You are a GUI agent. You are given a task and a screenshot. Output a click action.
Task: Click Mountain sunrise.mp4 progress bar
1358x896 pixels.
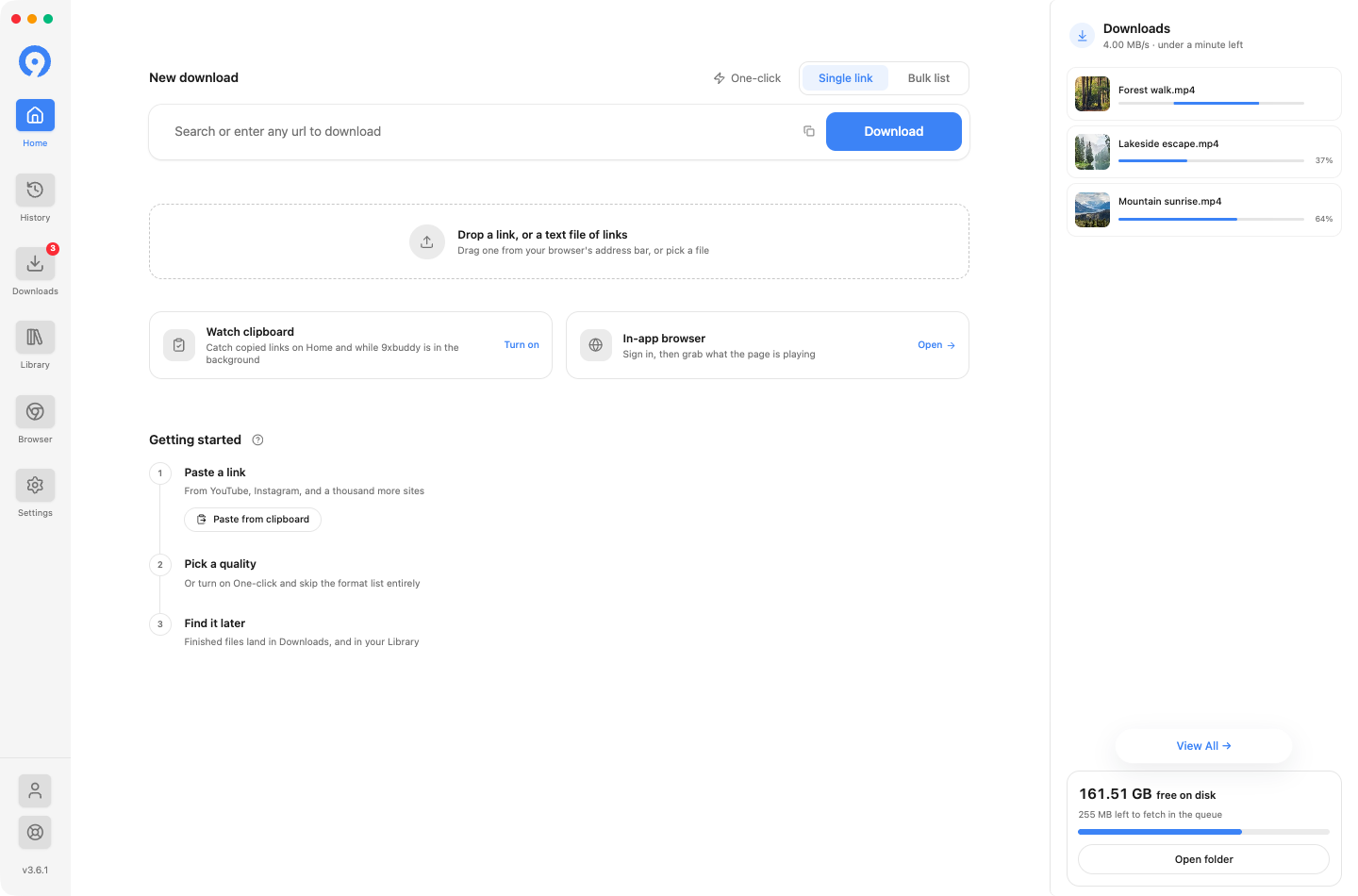1211,219
